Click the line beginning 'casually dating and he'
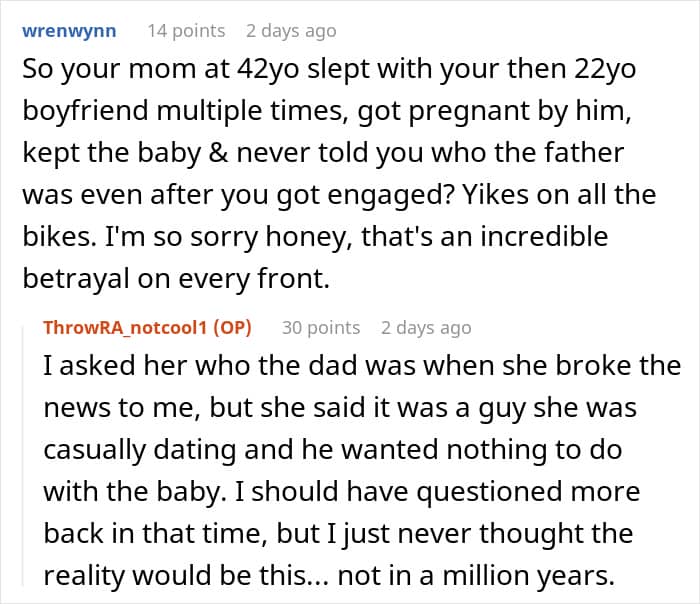The image size is (700, 604). [x=333, y=450]
